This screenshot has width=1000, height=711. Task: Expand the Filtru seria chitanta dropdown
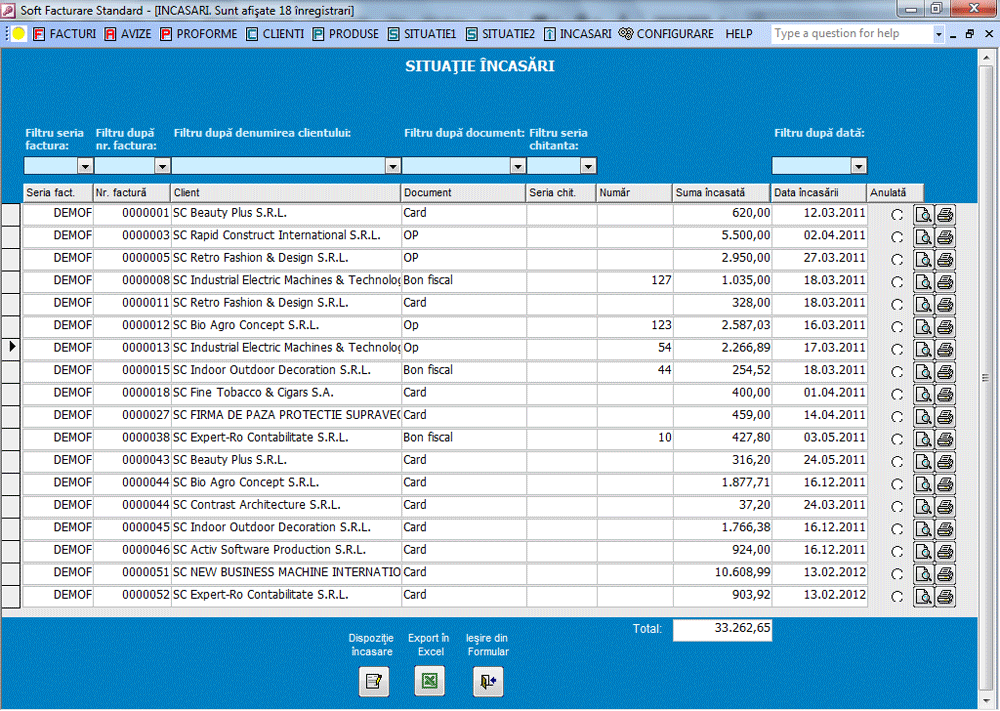pyautogui.click(x=588, y=166)
